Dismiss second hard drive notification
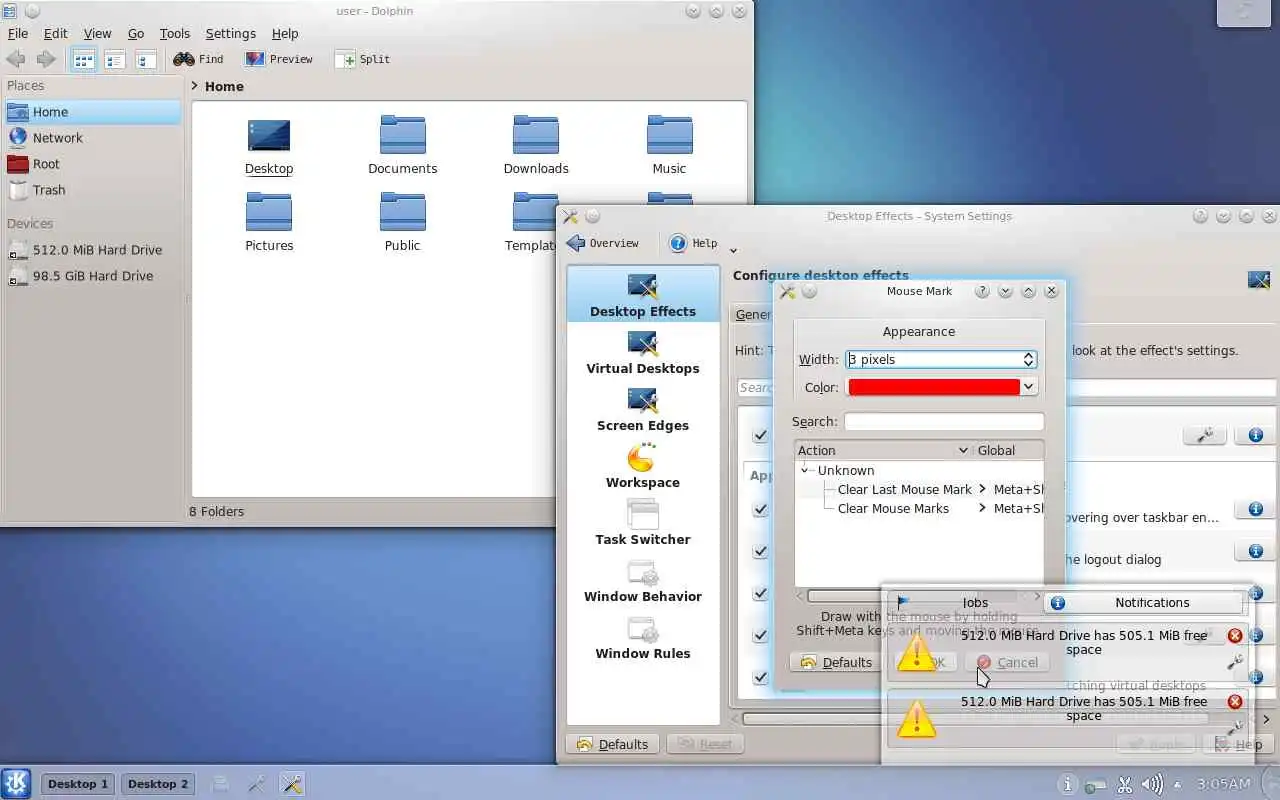1280x800 pixels. 1235,702
